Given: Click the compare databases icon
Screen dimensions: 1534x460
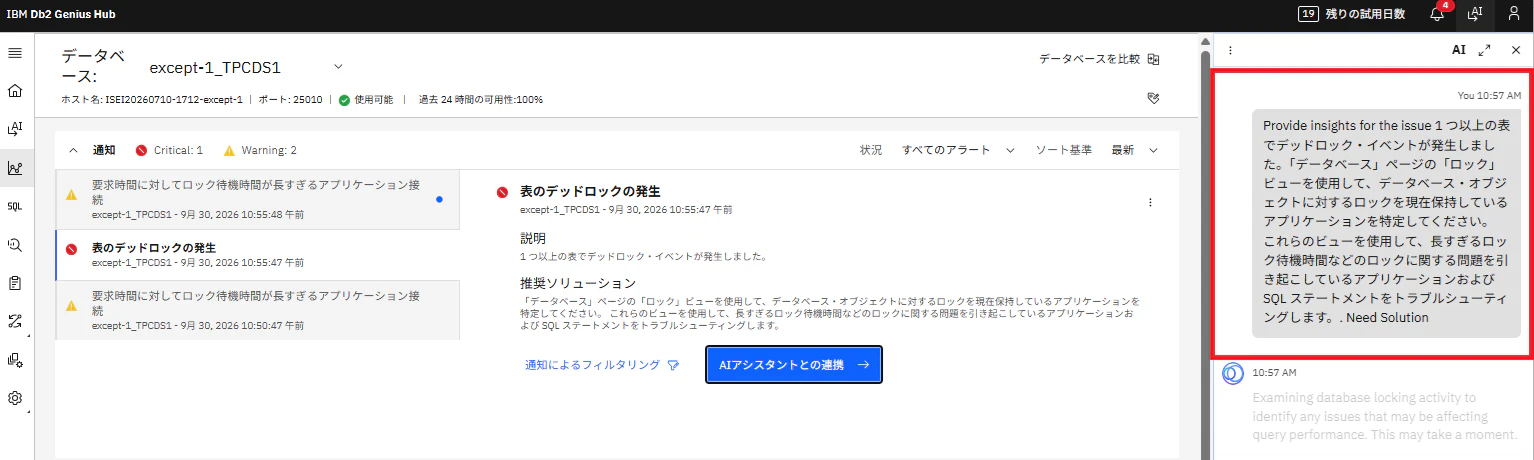Looking at the screenshot, I should pyautogui.click(x=1153, y=59).
